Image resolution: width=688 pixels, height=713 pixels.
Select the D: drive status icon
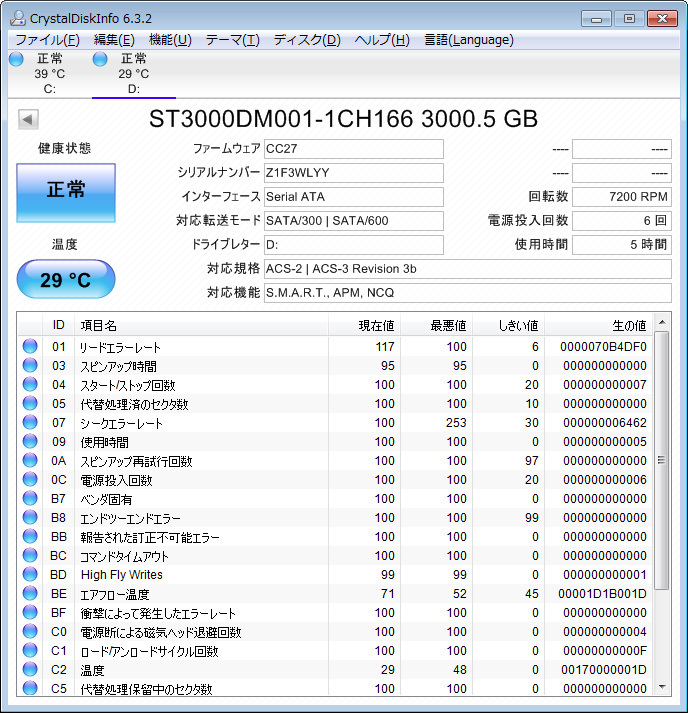100,59
